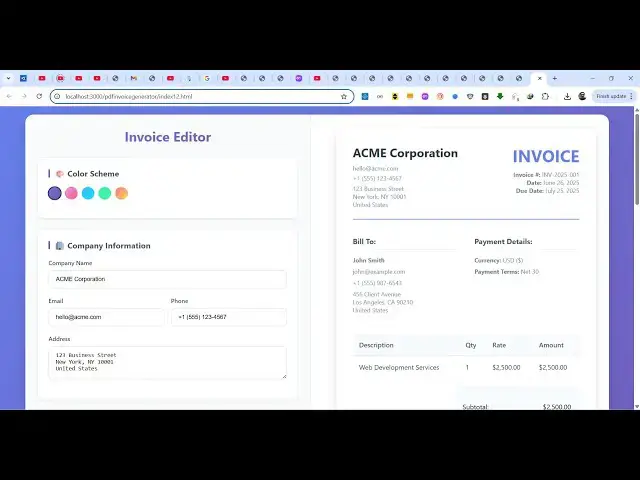Open the purple rounded extension in toolbar
640x480 pixels.
[x=425, y=96]
